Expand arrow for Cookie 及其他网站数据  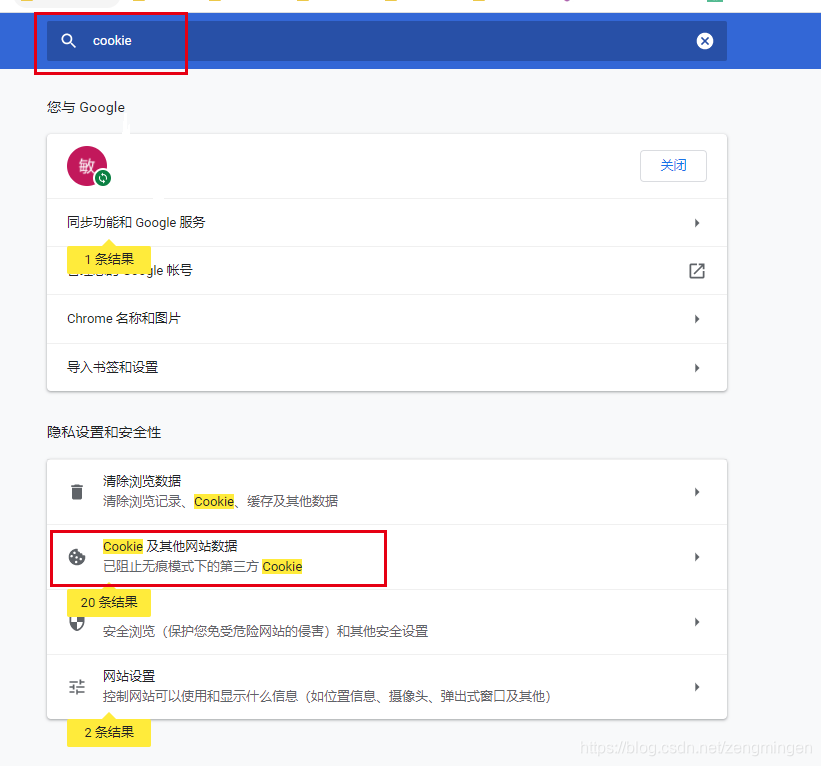pyautogui.click(x=697, y=557)
